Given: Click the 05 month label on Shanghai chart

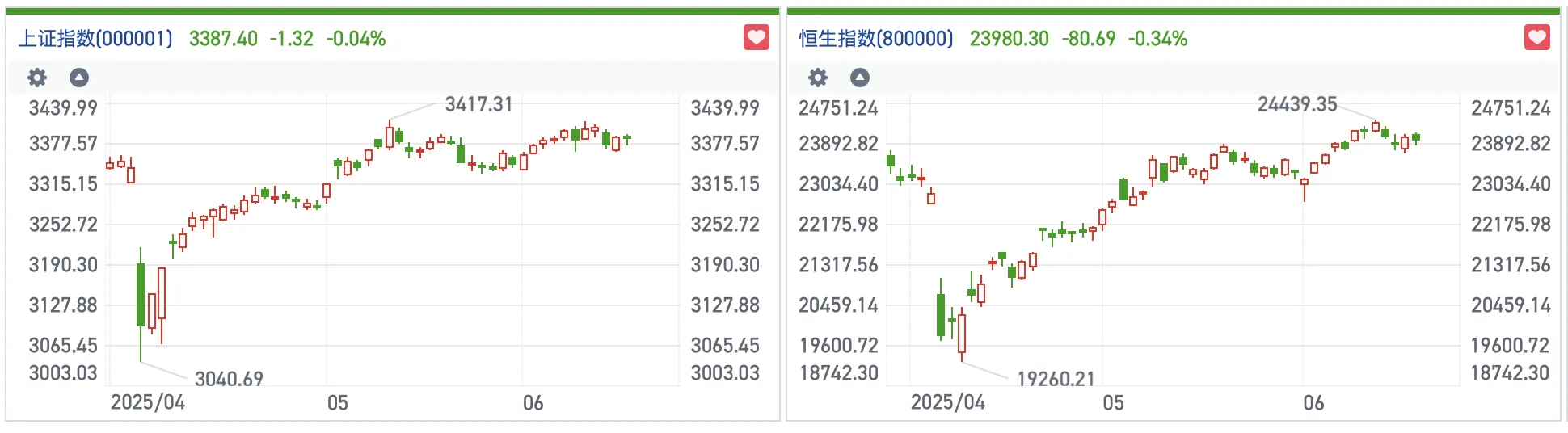Looking at the screenshot, I should pyautogui.click(x=338, y=403).
